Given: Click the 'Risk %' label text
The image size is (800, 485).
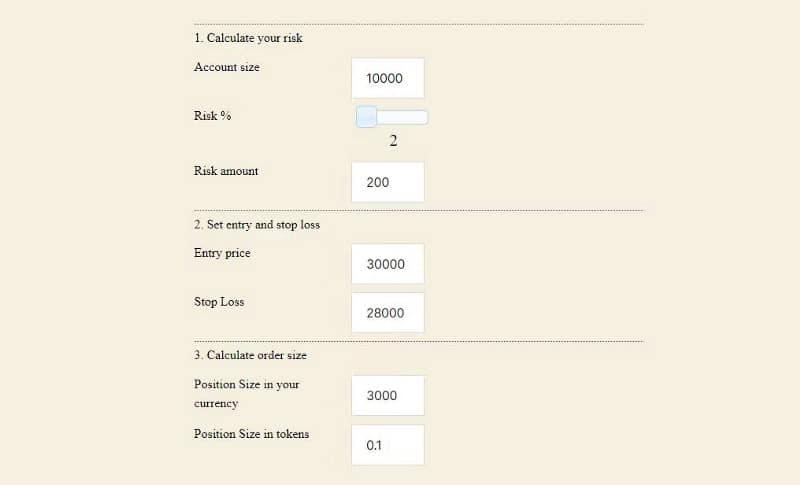Looking at the screenshot, I should [x=212, y=116].
